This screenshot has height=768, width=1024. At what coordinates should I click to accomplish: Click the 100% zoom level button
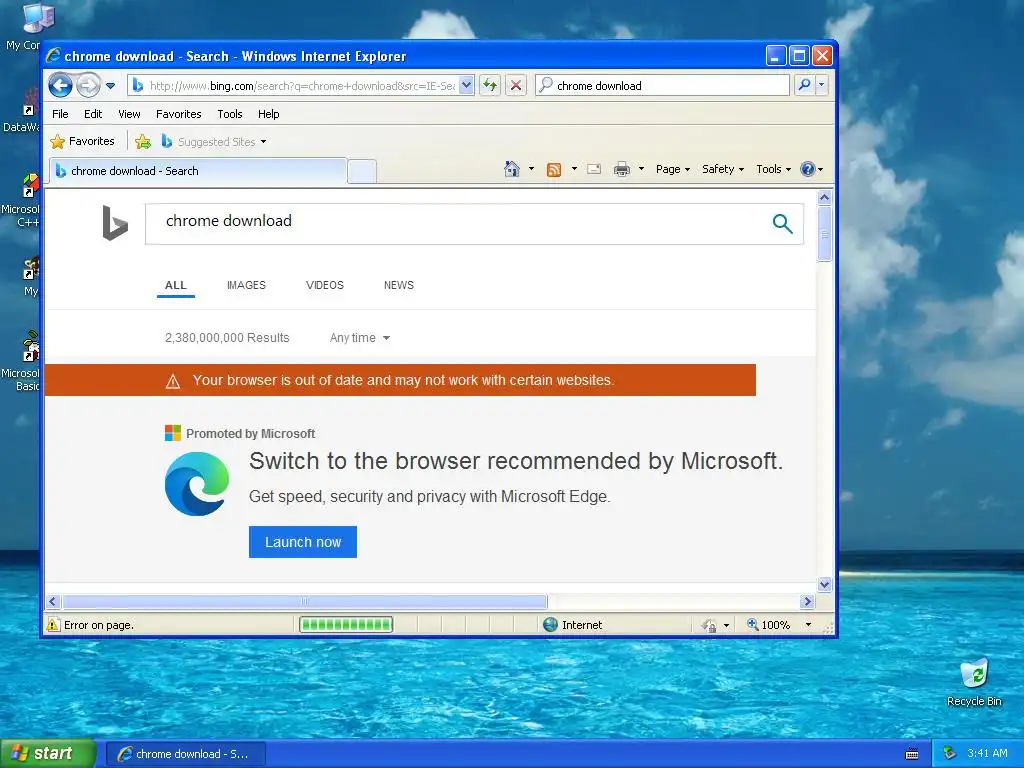point(769,625)
